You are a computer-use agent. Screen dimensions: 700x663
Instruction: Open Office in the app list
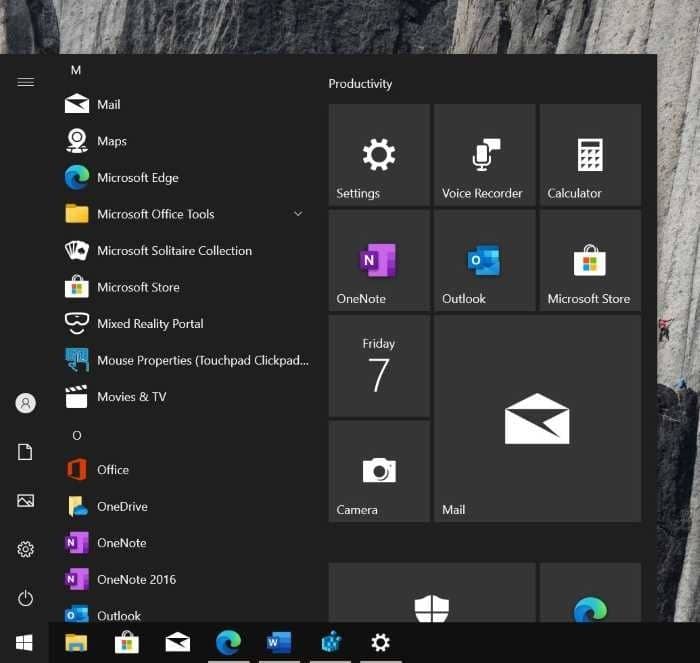[x=187, y=470]
